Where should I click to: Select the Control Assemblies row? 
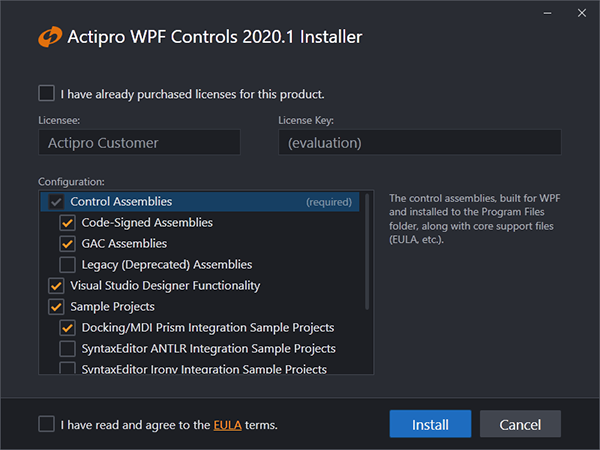(x=200, y=202)
